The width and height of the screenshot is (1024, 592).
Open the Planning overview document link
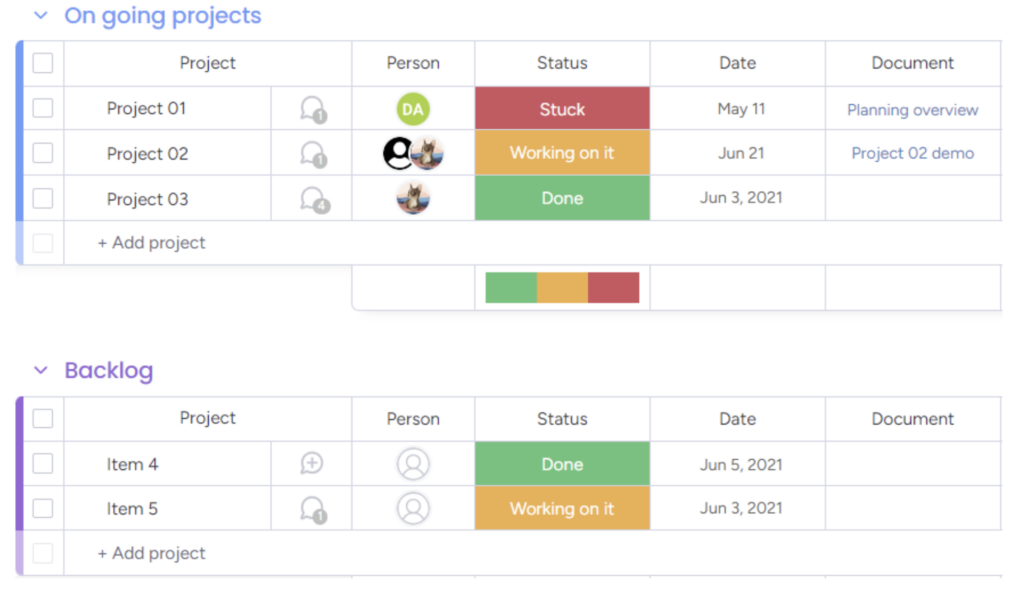[x=912, y=110]
